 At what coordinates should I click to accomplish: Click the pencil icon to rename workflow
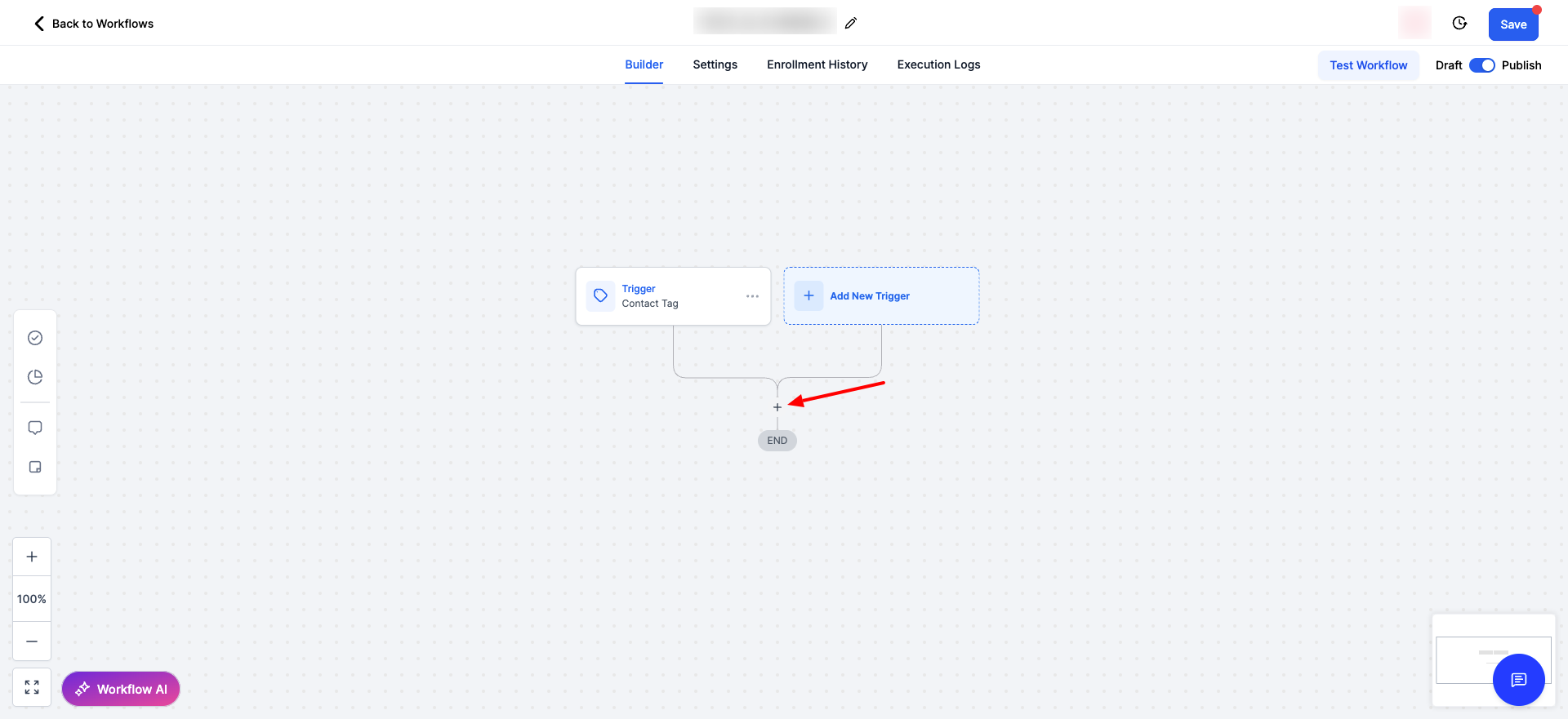coord(850,23)
